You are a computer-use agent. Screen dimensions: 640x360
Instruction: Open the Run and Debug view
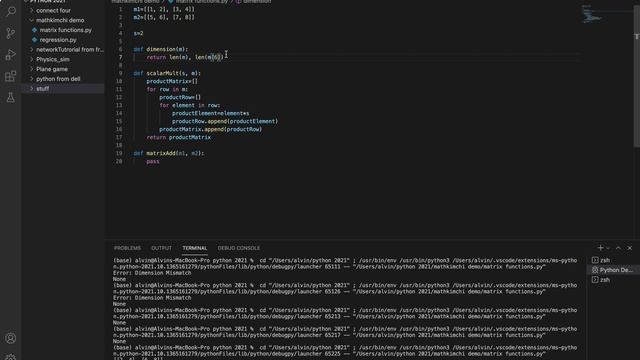click(11, 54)
